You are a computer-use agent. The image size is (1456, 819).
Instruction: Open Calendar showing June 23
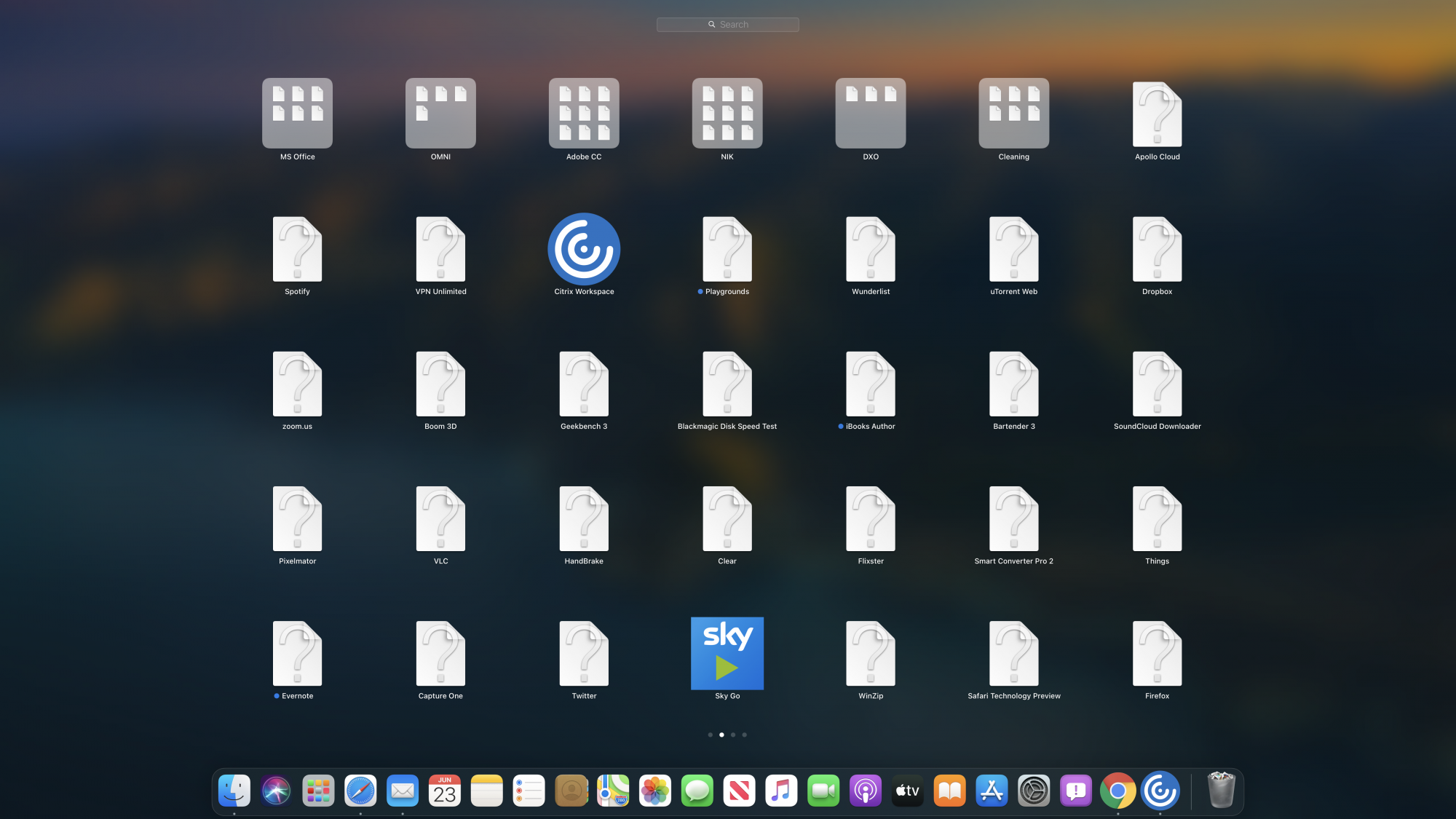coord(445,791)
